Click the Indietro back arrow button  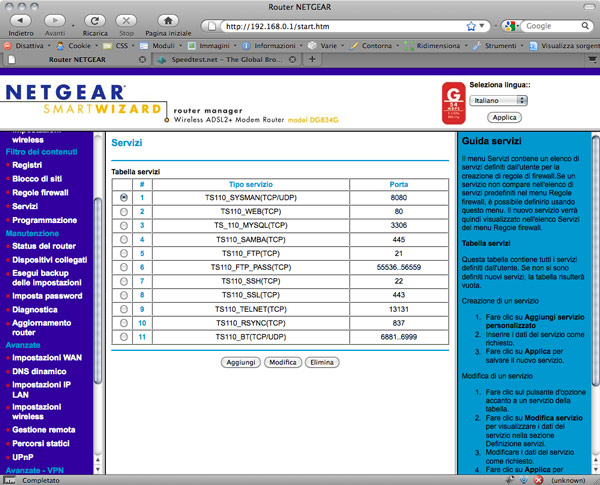tap(20, 20)
